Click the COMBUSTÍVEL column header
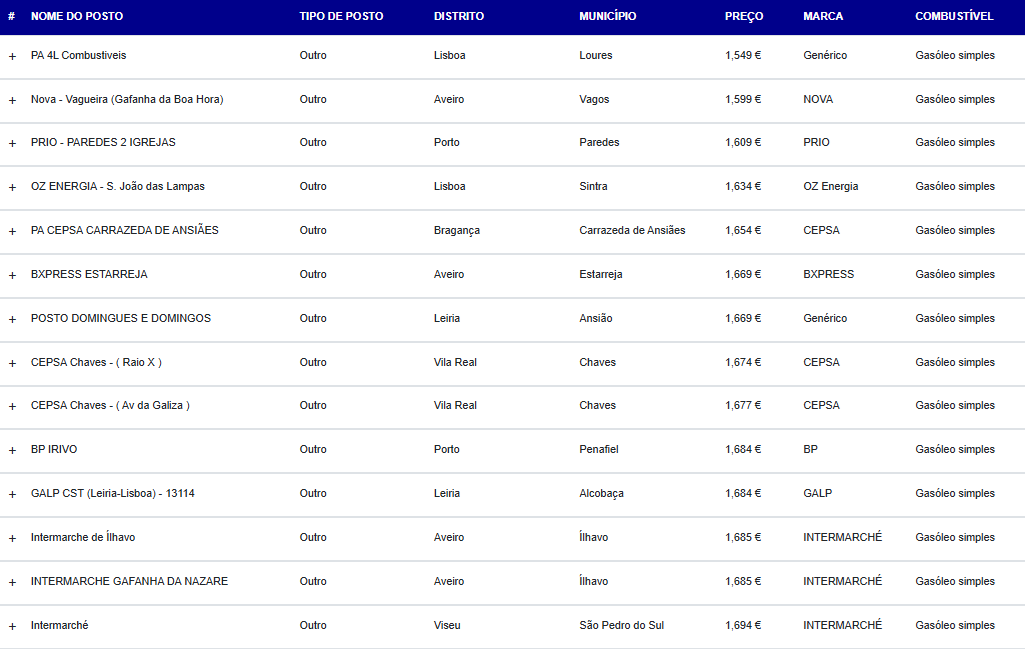Image resolution: width=1025 pixels, height=649 pixels. tap(954, 16)
